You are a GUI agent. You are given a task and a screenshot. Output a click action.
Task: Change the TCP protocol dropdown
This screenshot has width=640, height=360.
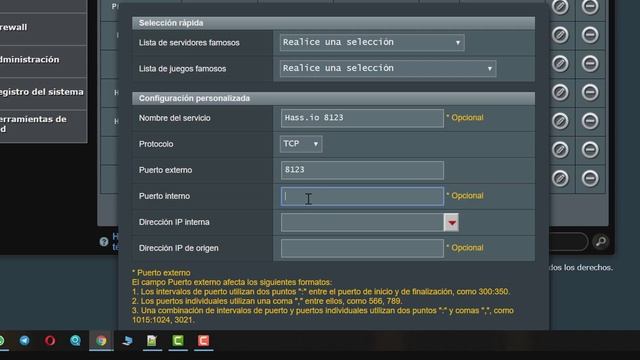(x=301, y=144)
